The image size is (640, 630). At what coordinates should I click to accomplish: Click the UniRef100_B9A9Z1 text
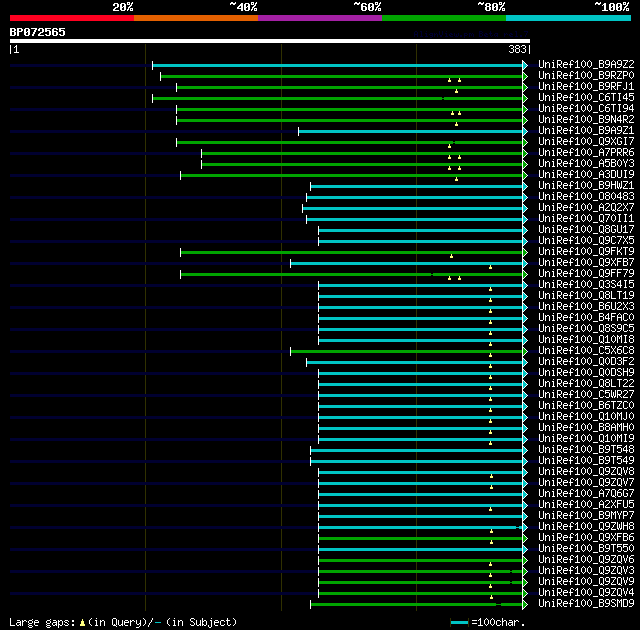pyautogui.click(x=586, y=131)
